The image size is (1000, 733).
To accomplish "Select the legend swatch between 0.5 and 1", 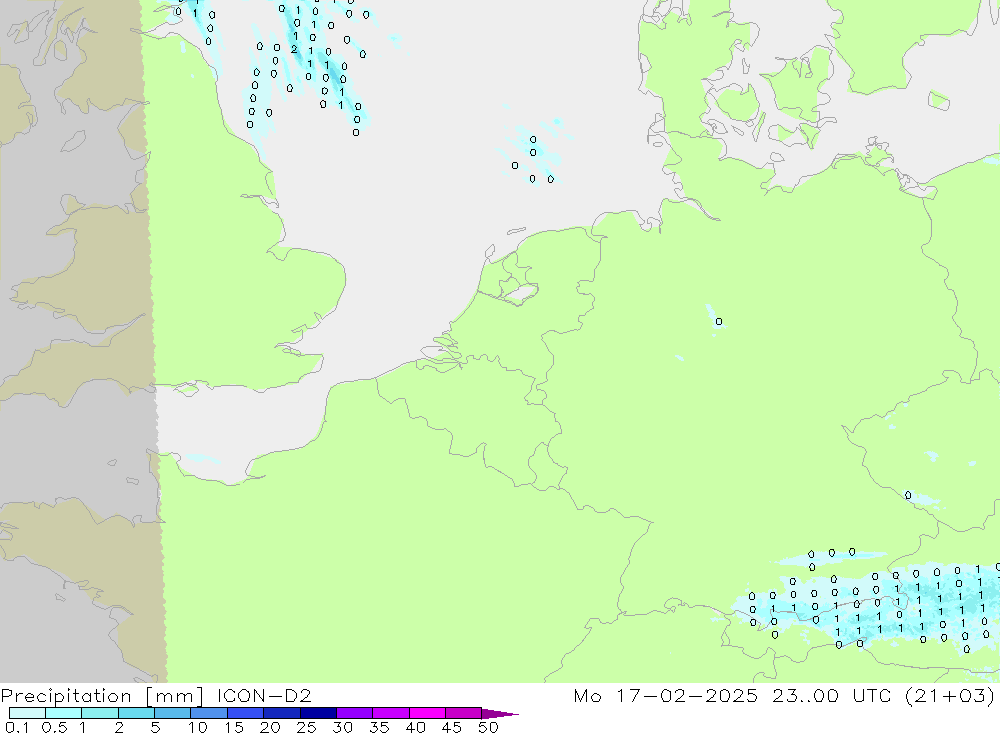I will point(63,713).
